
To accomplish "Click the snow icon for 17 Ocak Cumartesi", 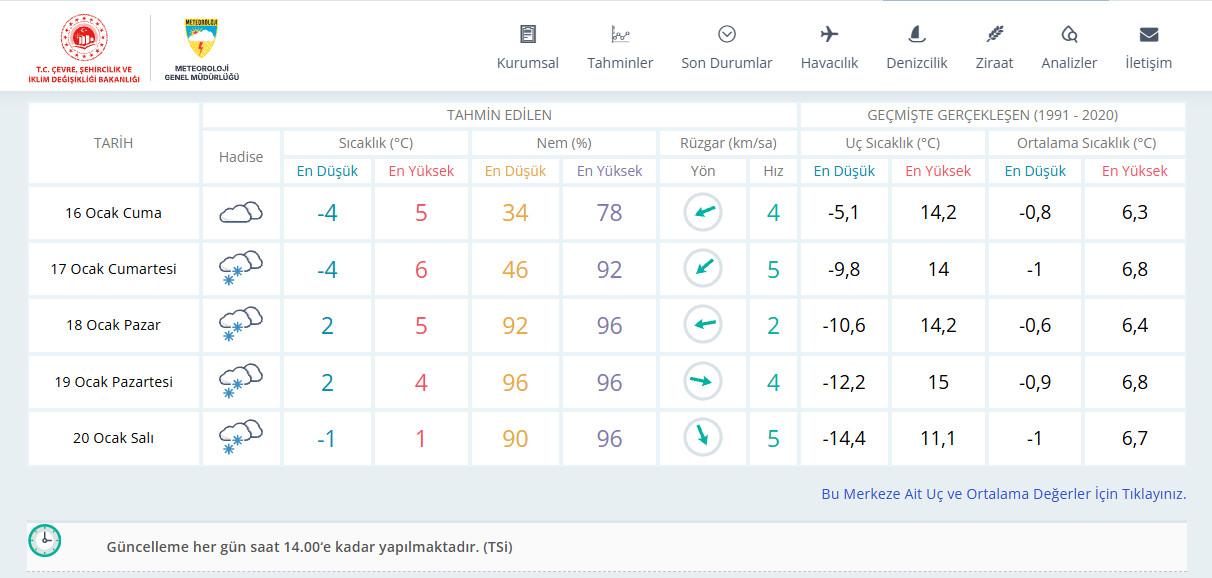I will point(241,269).
